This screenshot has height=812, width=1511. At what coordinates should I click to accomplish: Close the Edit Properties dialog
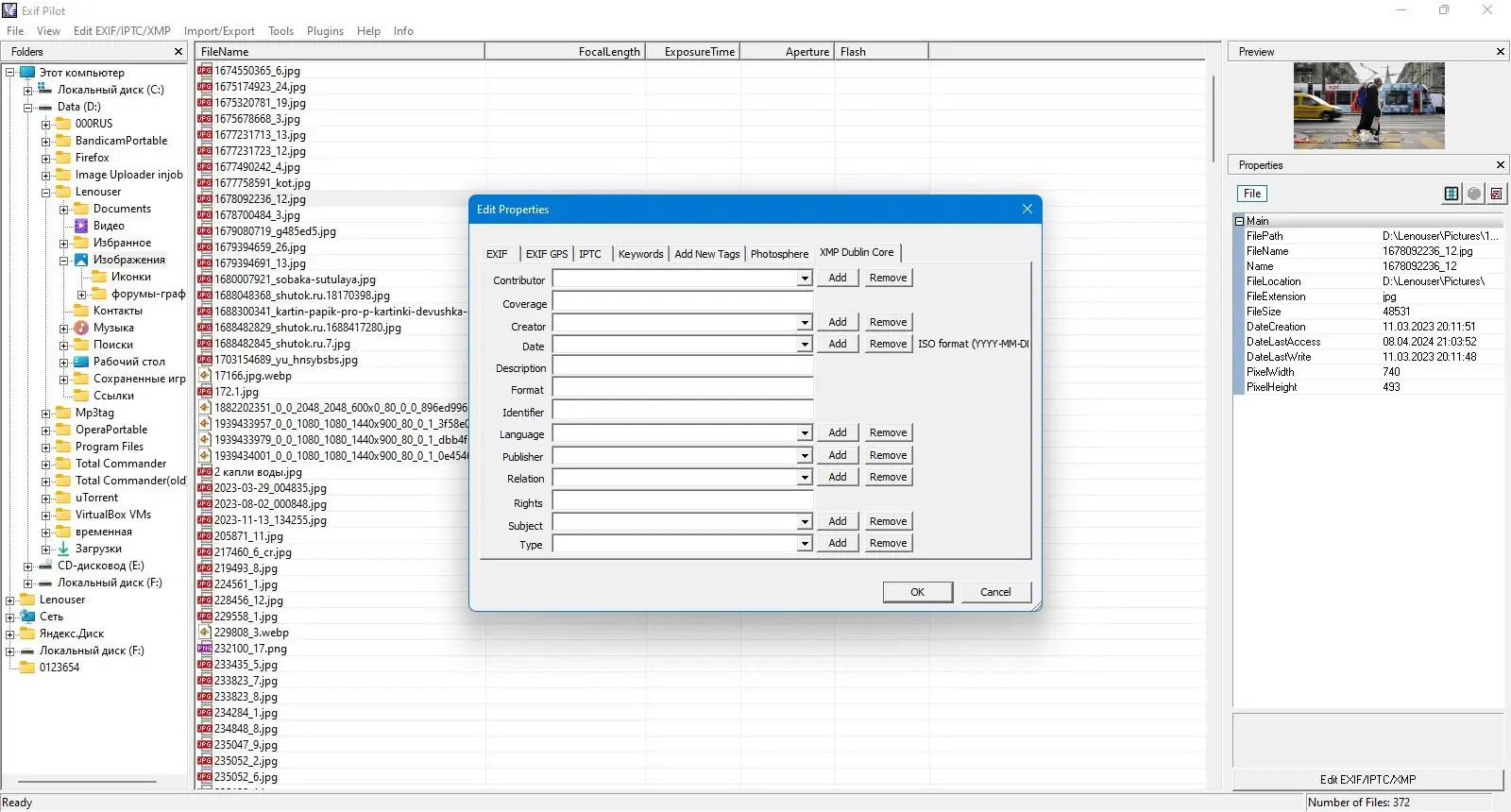click(1027, 209)
